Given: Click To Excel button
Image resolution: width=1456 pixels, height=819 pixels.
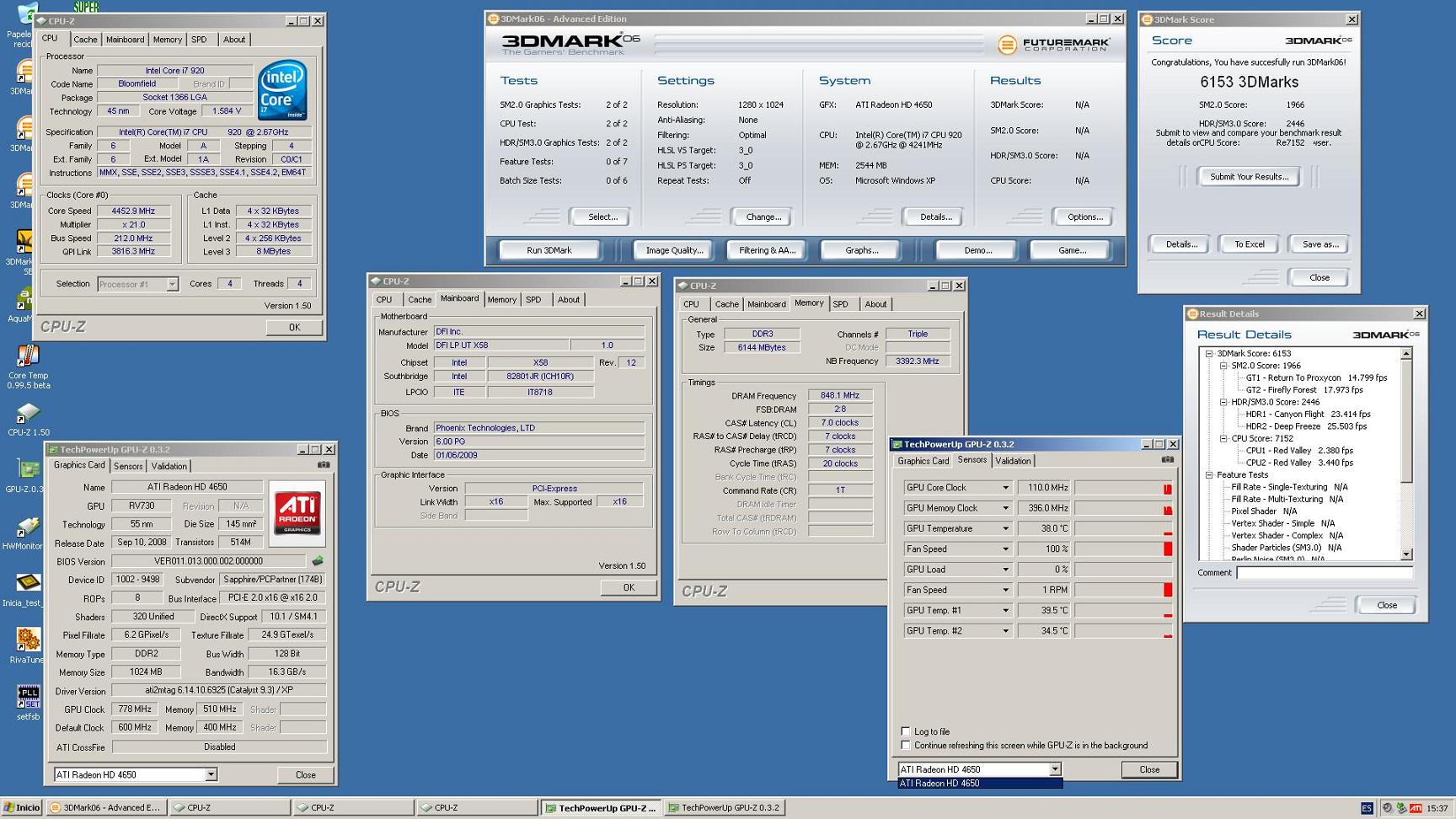Looking at the screenshot, I should click(x=1249, y=244).
